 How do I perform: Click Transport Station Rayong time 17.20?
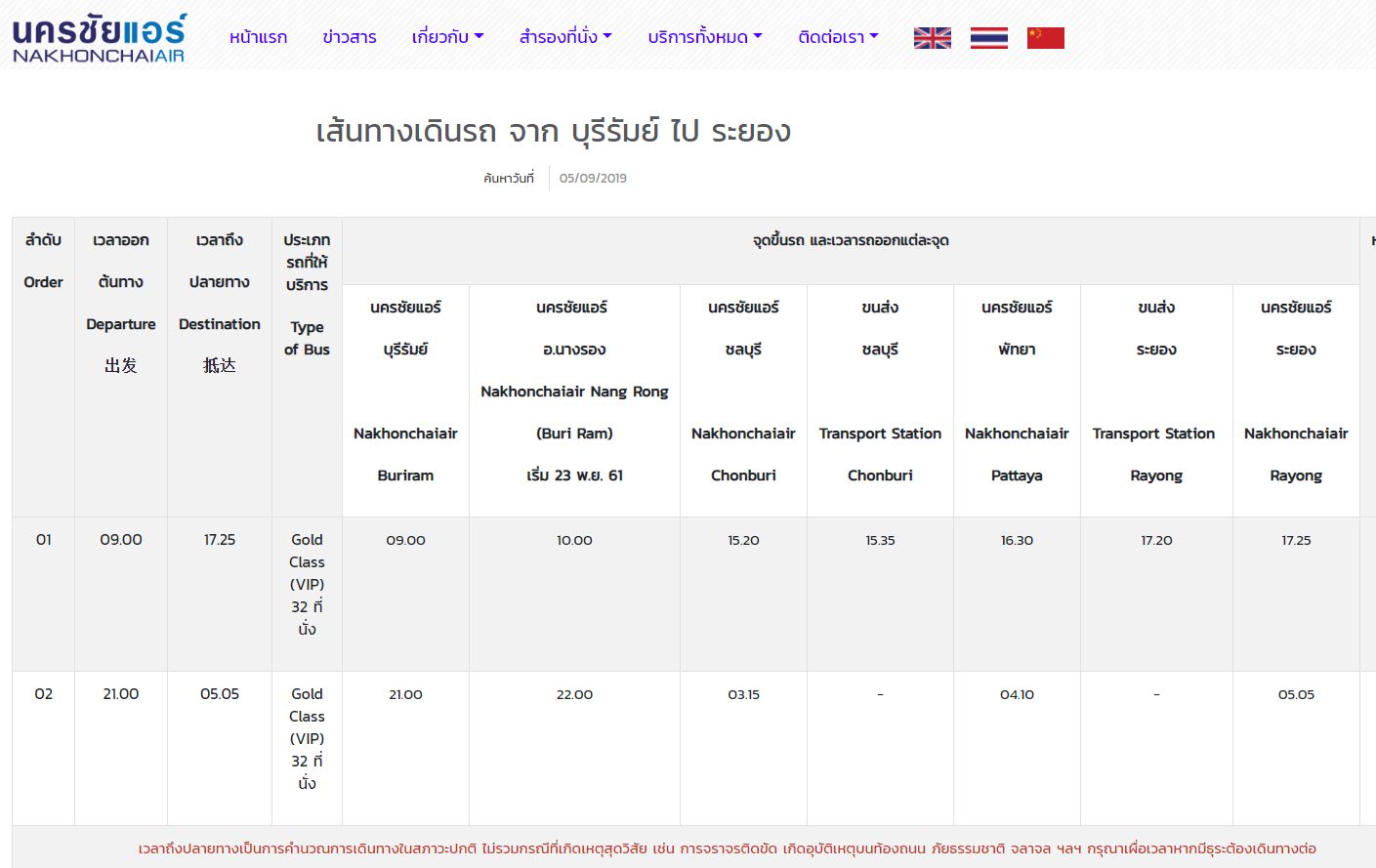pyautogui.click(x=1156, y=540)
